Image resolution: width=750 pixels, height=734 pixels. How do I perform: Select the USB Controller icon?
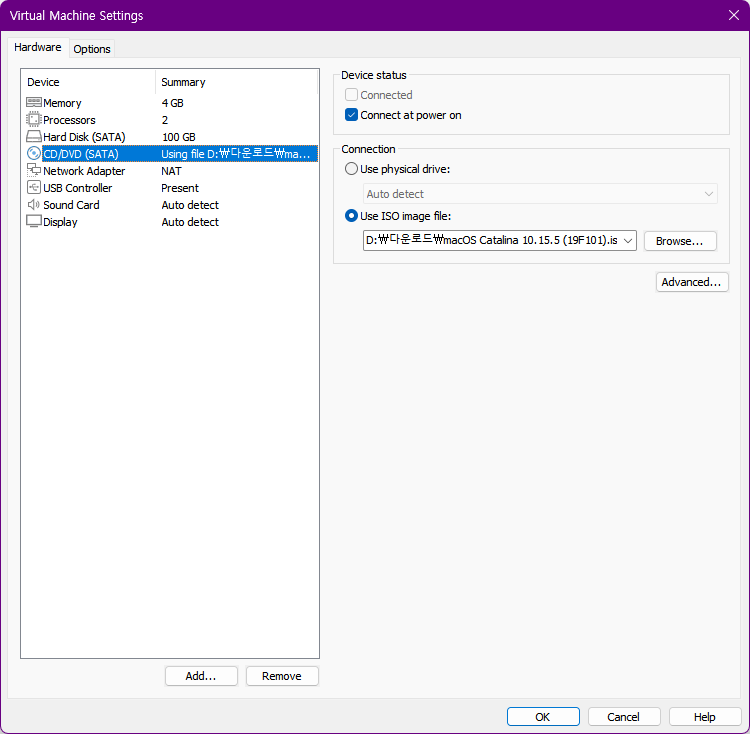[33, 187]
